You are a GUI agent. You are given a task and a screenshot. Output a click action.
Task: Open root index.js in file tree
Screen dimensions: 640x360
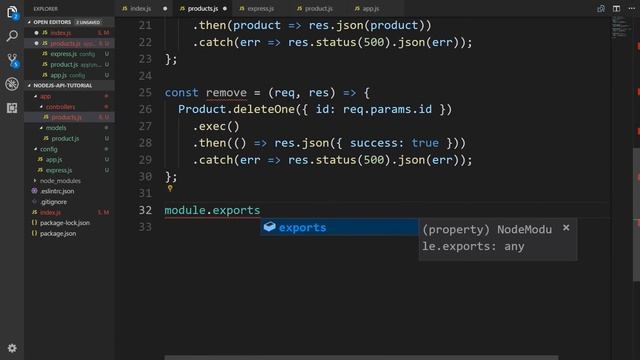coord(69,212)
